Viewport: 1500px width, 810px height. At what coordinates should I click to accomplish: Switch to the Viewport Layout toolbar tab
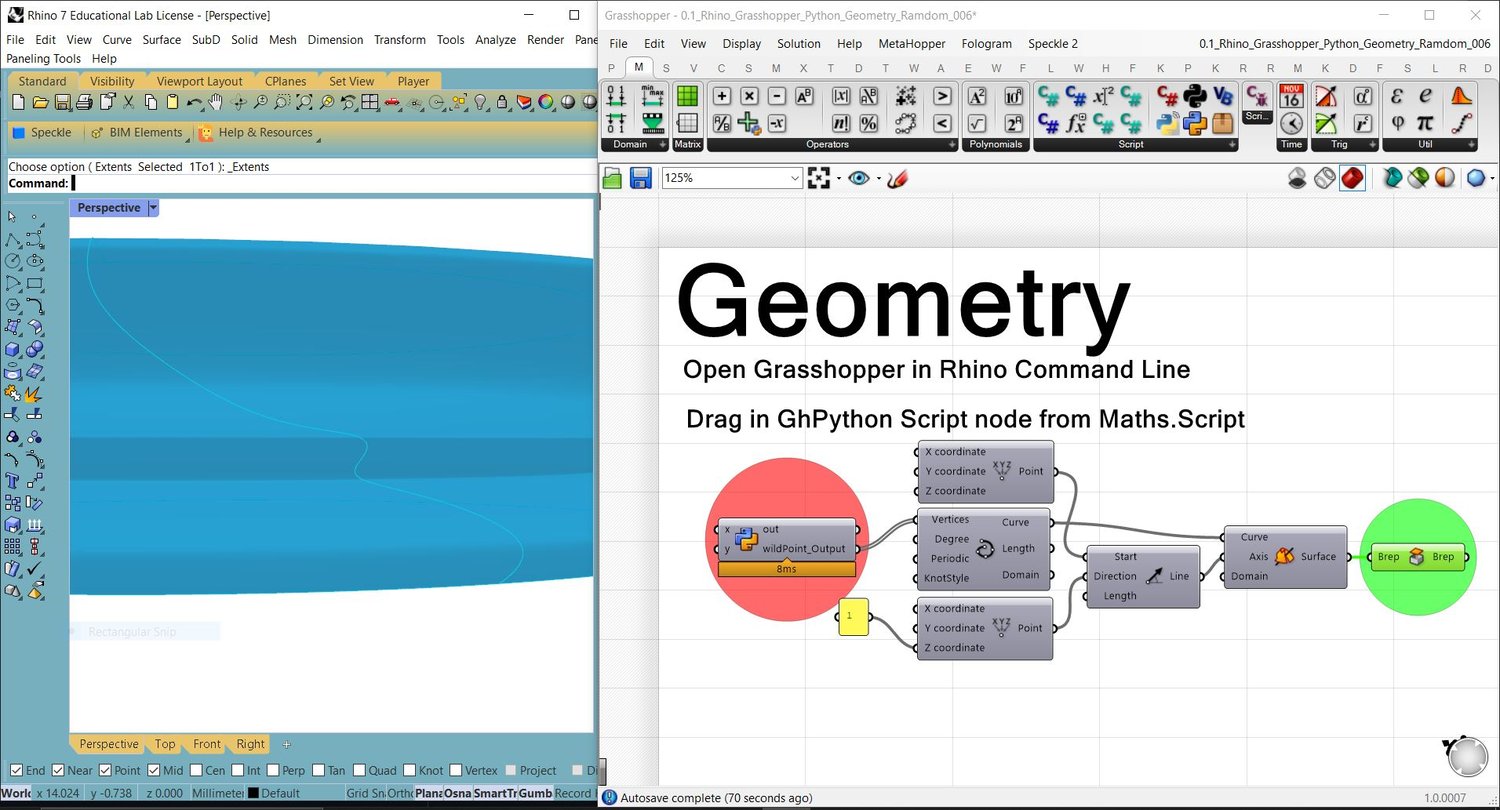click(x=199, y=81)
